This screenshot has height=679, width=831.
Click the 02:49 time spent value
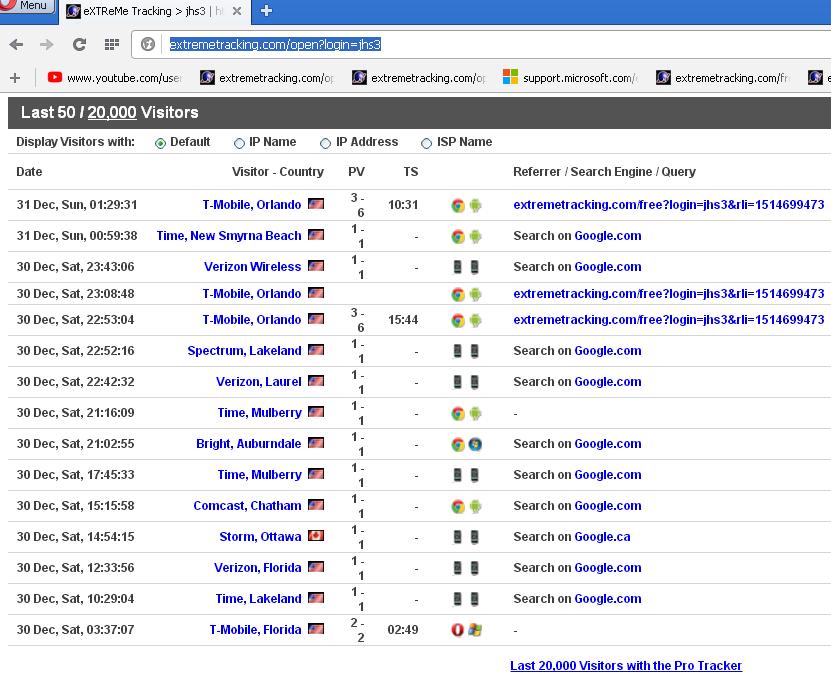pyautogui.click(x=403, y=630)
